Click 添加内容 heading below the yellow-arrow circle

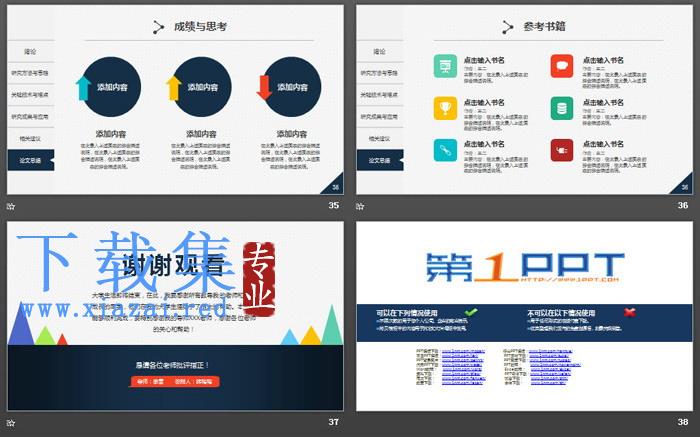201,133
